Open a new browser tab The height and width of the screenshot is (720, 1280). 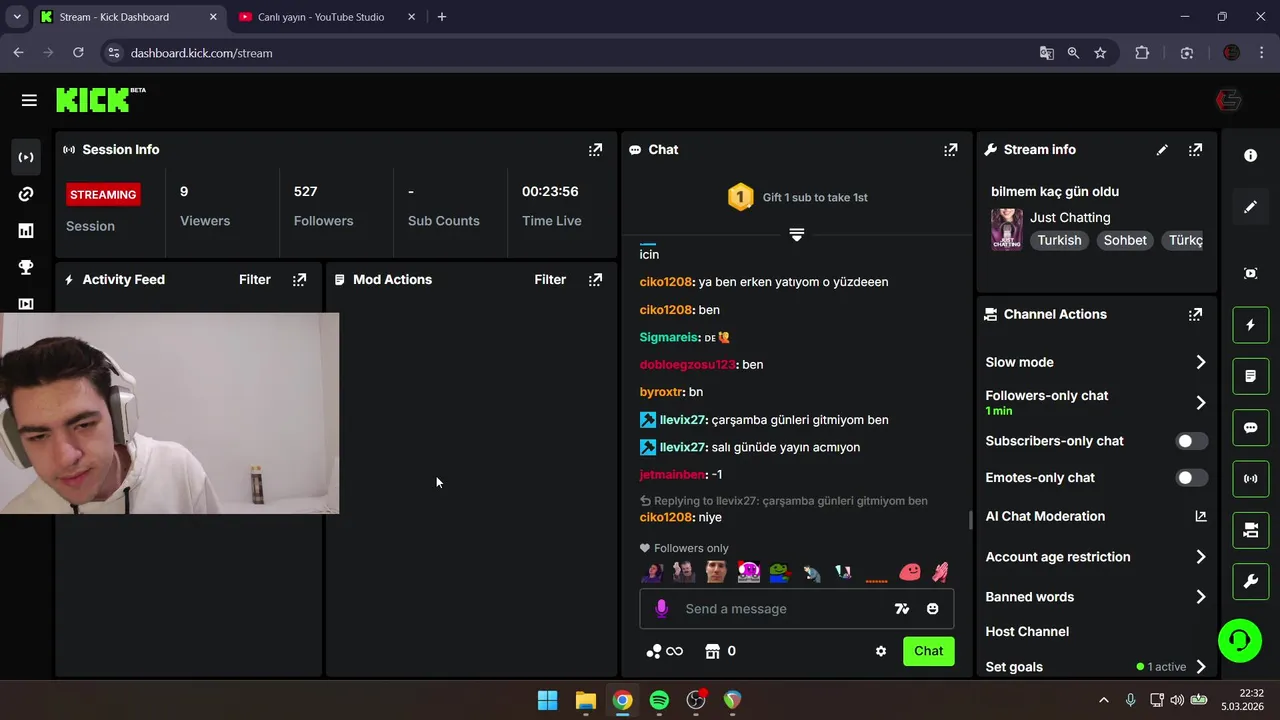[x=442, y=17]
